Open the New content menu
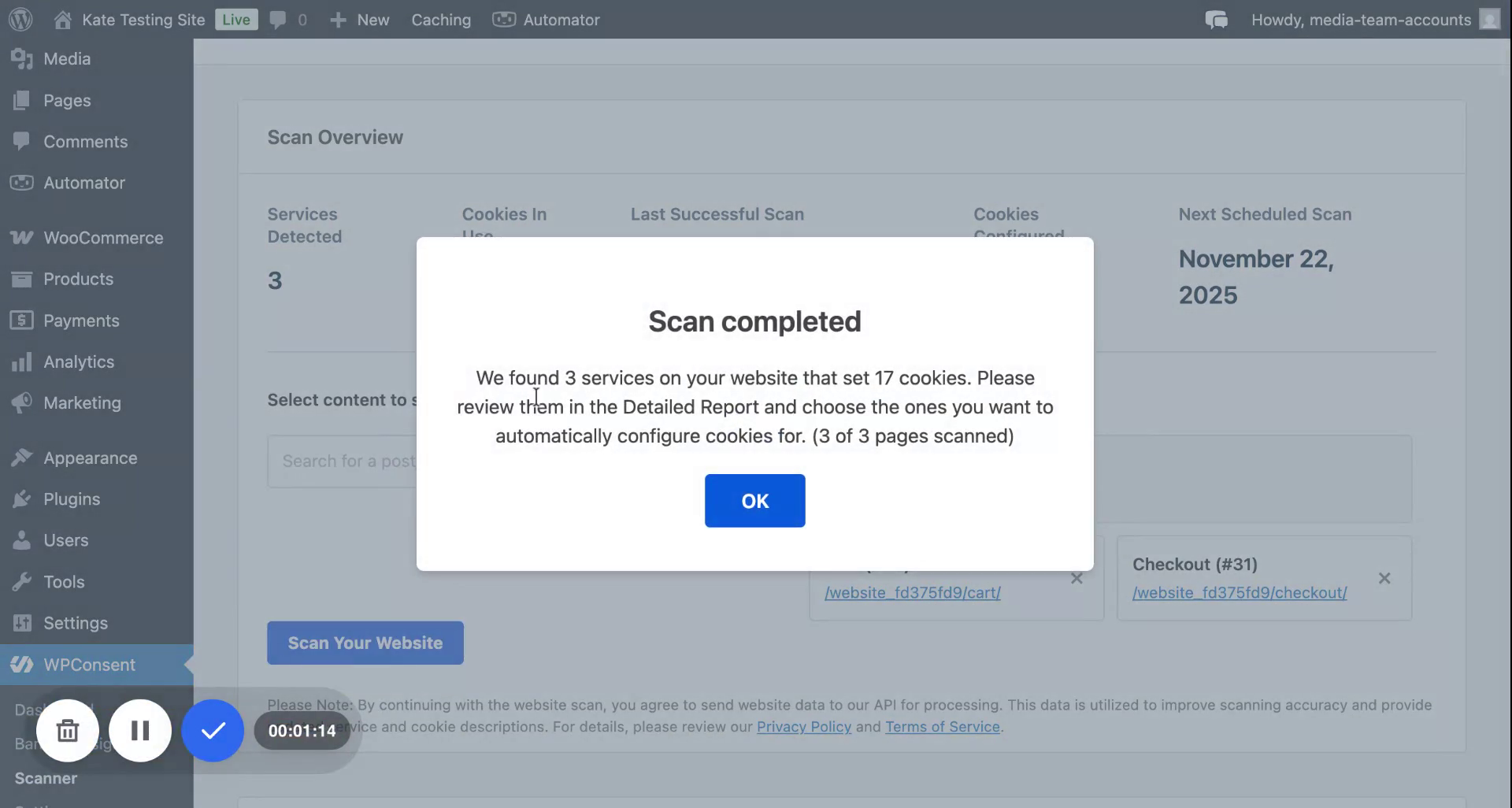Image resolution: width=1512 pixels, height=808 pixels. click(359, 20)
